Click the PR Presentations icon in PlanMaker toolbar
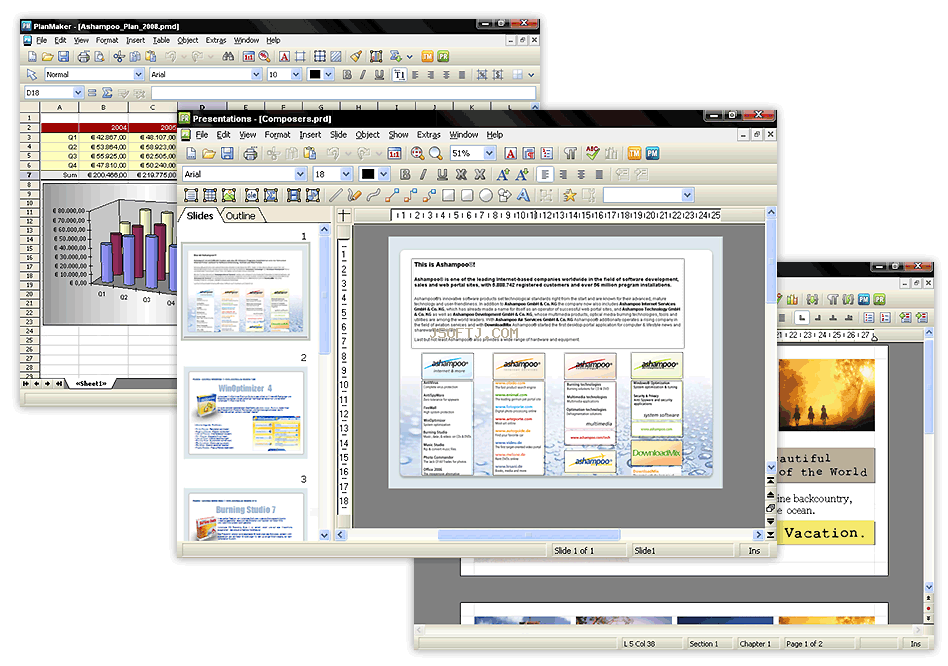The height and width of the screenshot is (666, 948). (x=443, y=57)
